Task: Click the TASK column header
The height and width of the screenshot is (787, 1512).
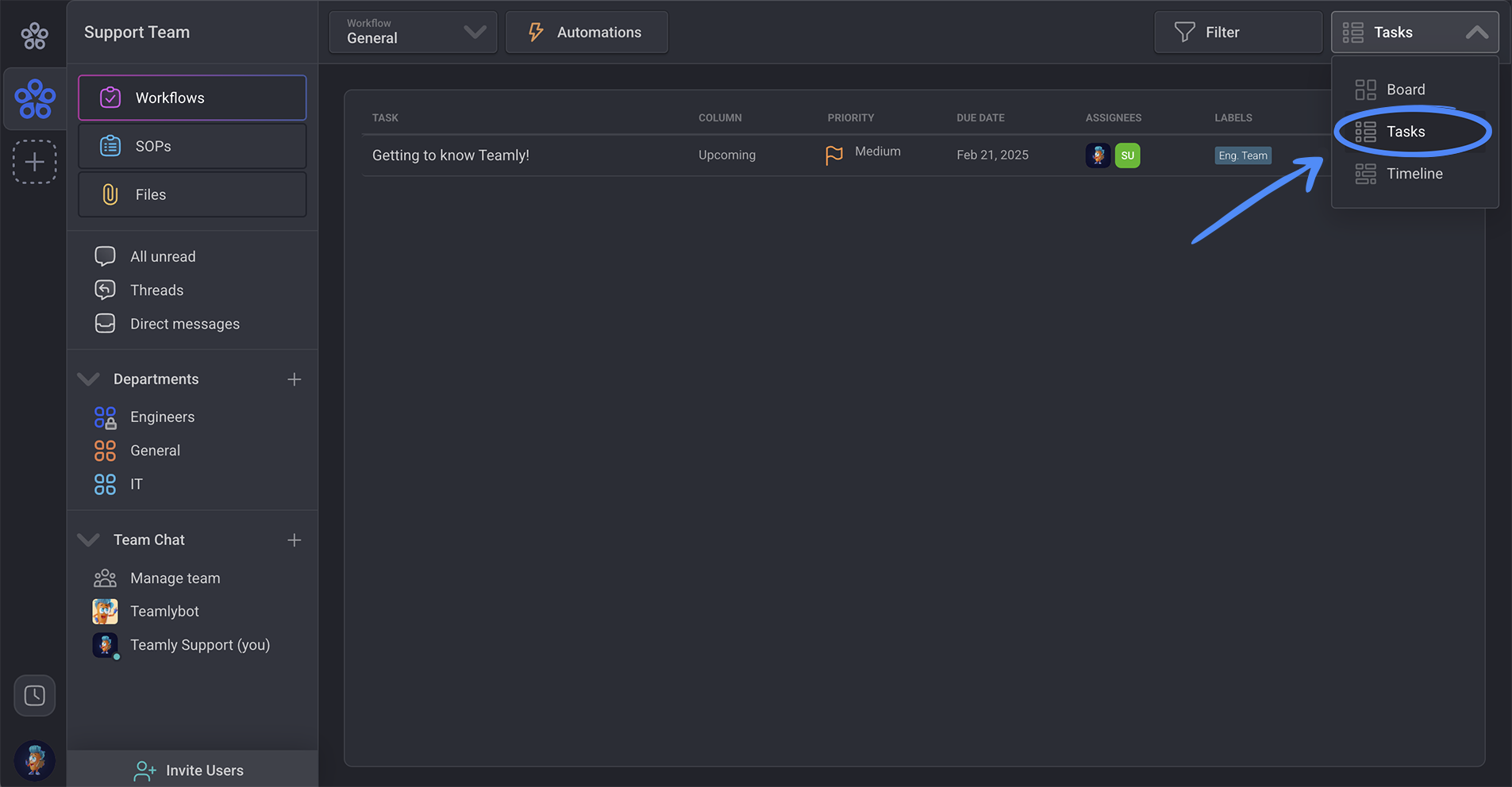Action: (385, 118)
